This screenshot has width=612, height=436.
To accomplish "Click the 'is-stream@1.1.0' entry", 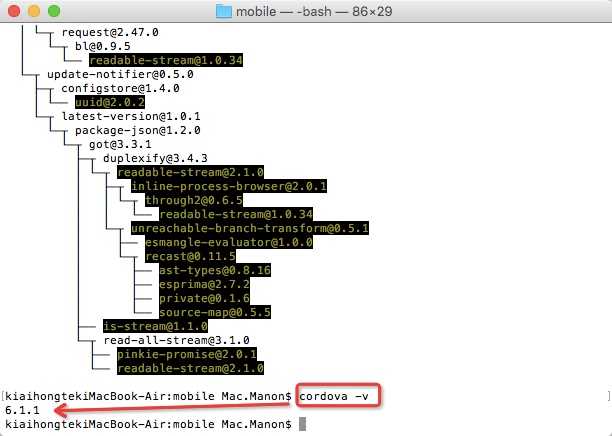I will tap(155, 327).
